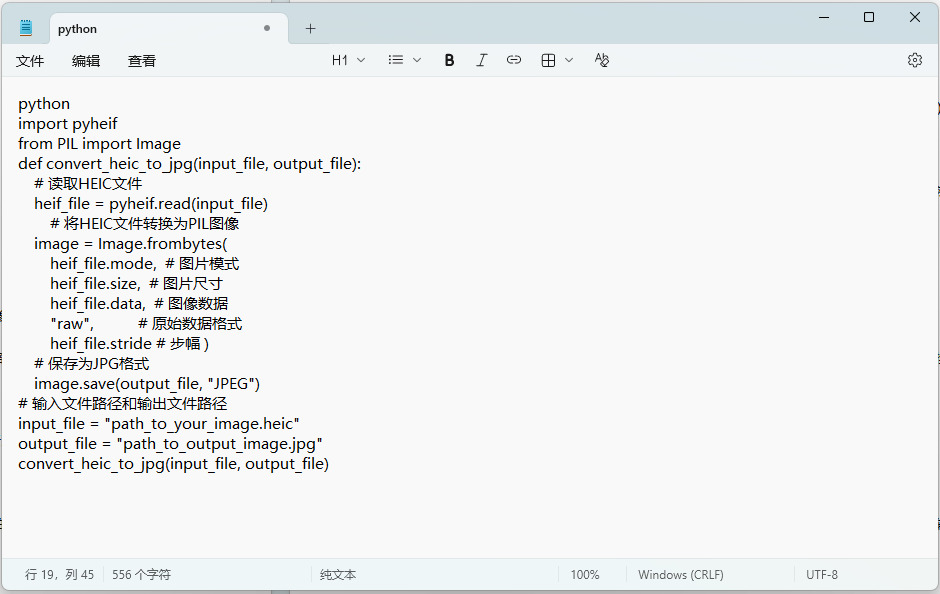Insert a bulleted list
Viewport: 940px width, 594px height.
point(396,60)
